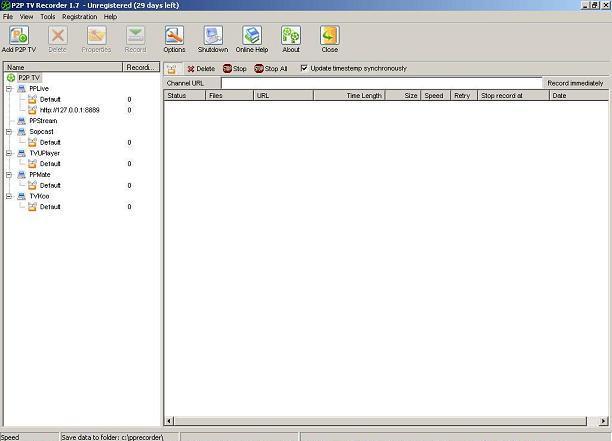Image resolution: width=612 pixels, height=441 pixels.
Task: Click the Stop button with red icon
Action: tap(235, 69)
